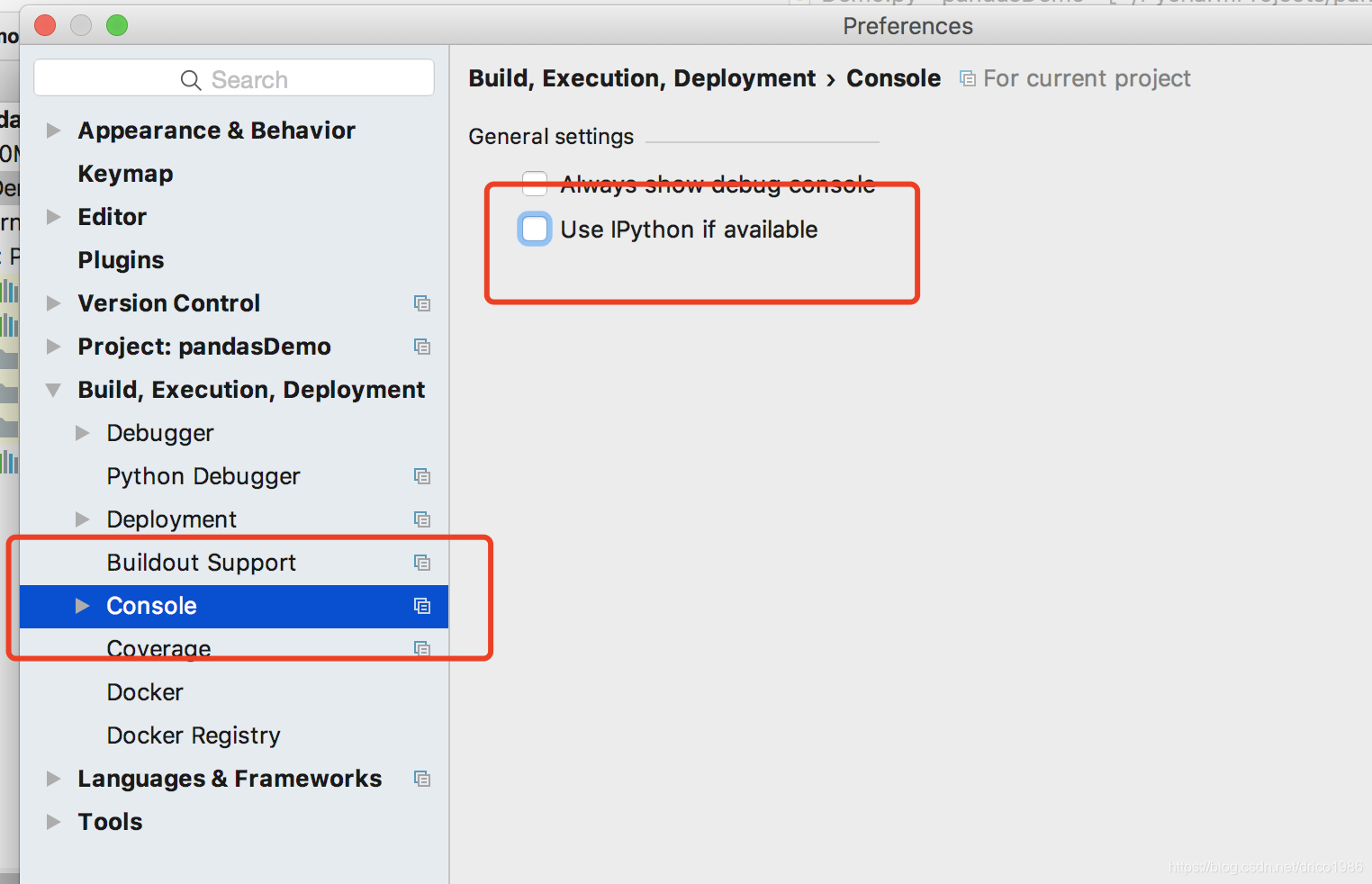This screenshot has width=1372, height=884.
Task: Toggle Always show debug console checkbox
Action: [535, 184]
